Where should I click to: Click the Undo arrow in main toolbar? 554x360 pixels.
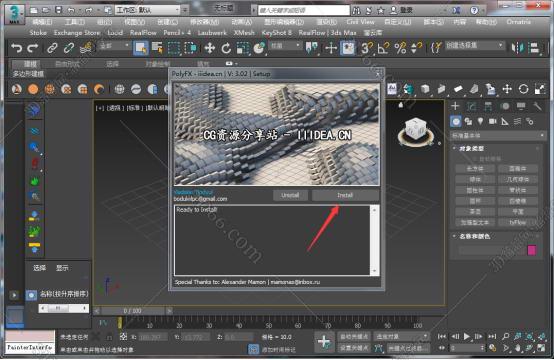(16, 48)
